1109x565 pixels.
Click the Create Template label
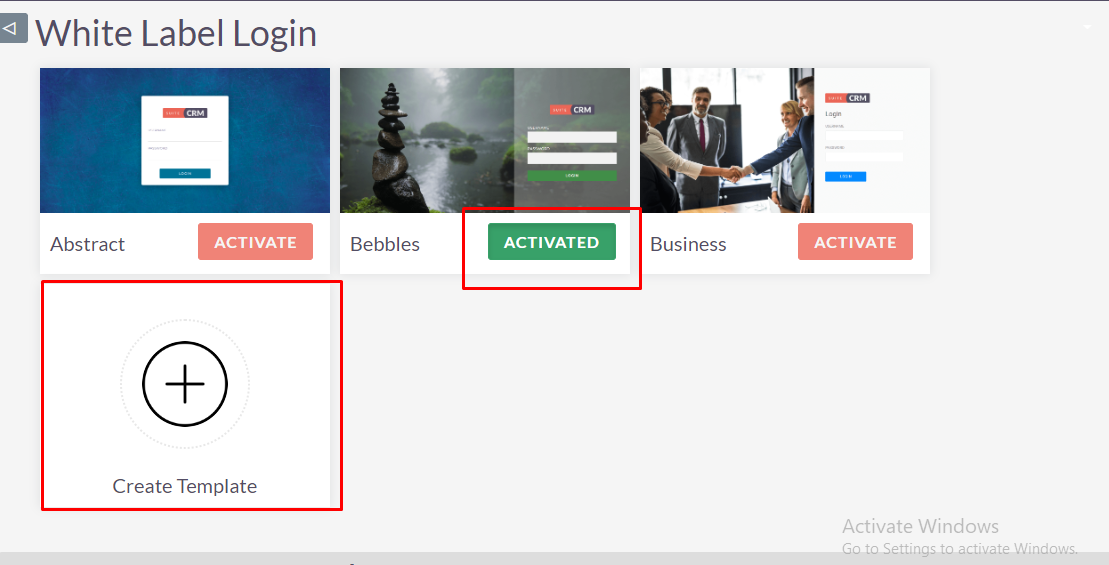pos(185,487)
